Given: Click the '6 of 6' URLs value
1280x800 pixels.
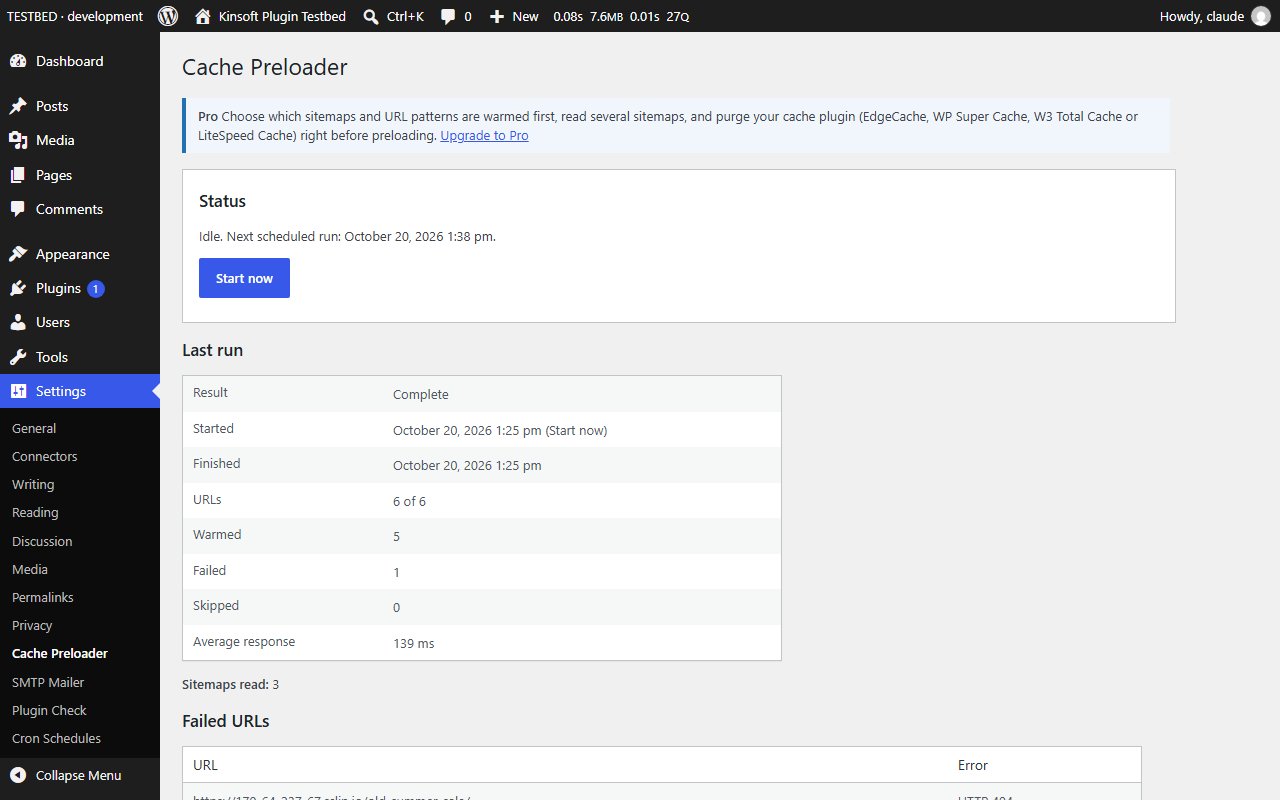Looking at the screenshot, I should (x=409, y=501).
